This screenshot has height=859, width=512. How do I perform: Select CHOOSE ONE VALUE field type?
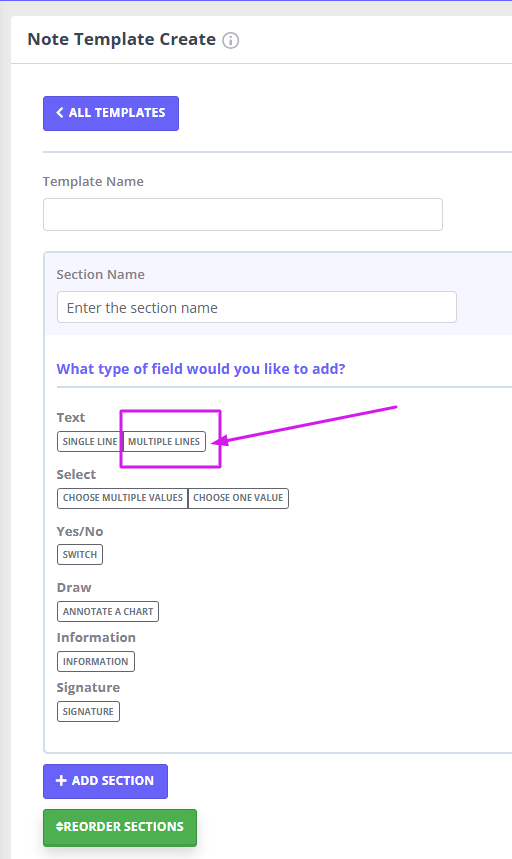tap(238, 498)
